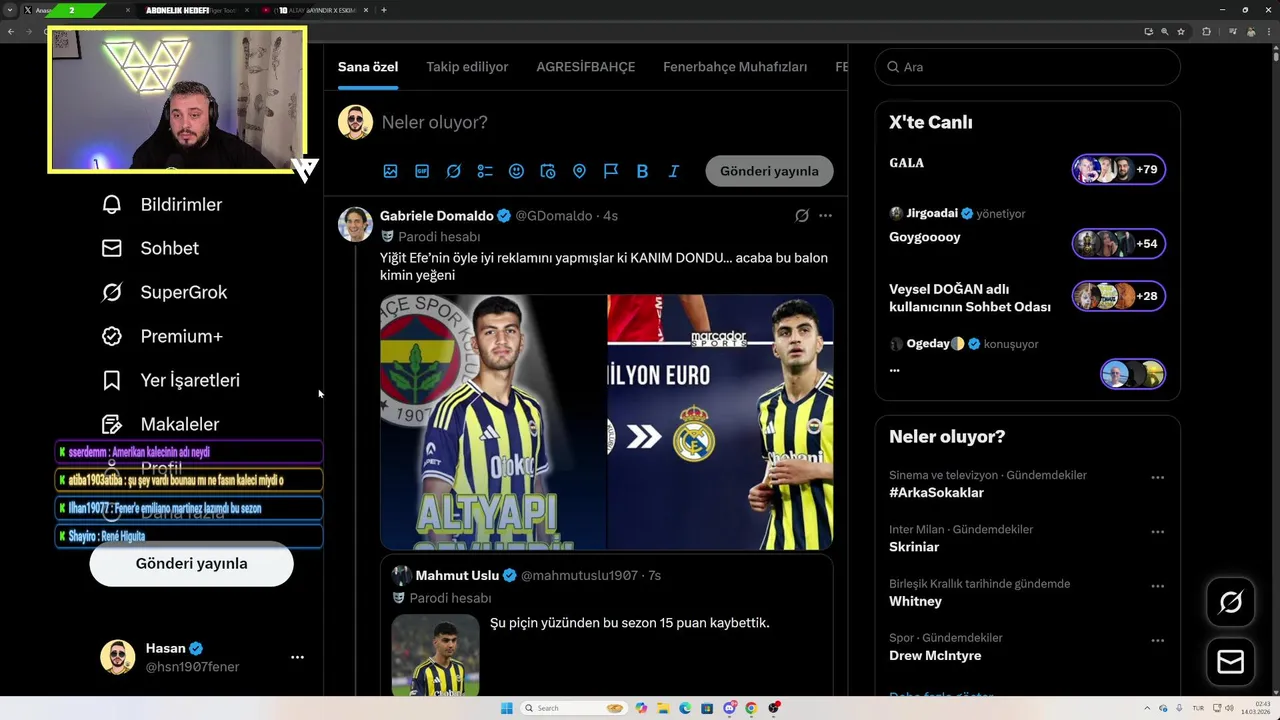Bookmark this page star icon
Image resolution: width=1280 pixels, height=720 pixels.
(x=1181, y=31)
